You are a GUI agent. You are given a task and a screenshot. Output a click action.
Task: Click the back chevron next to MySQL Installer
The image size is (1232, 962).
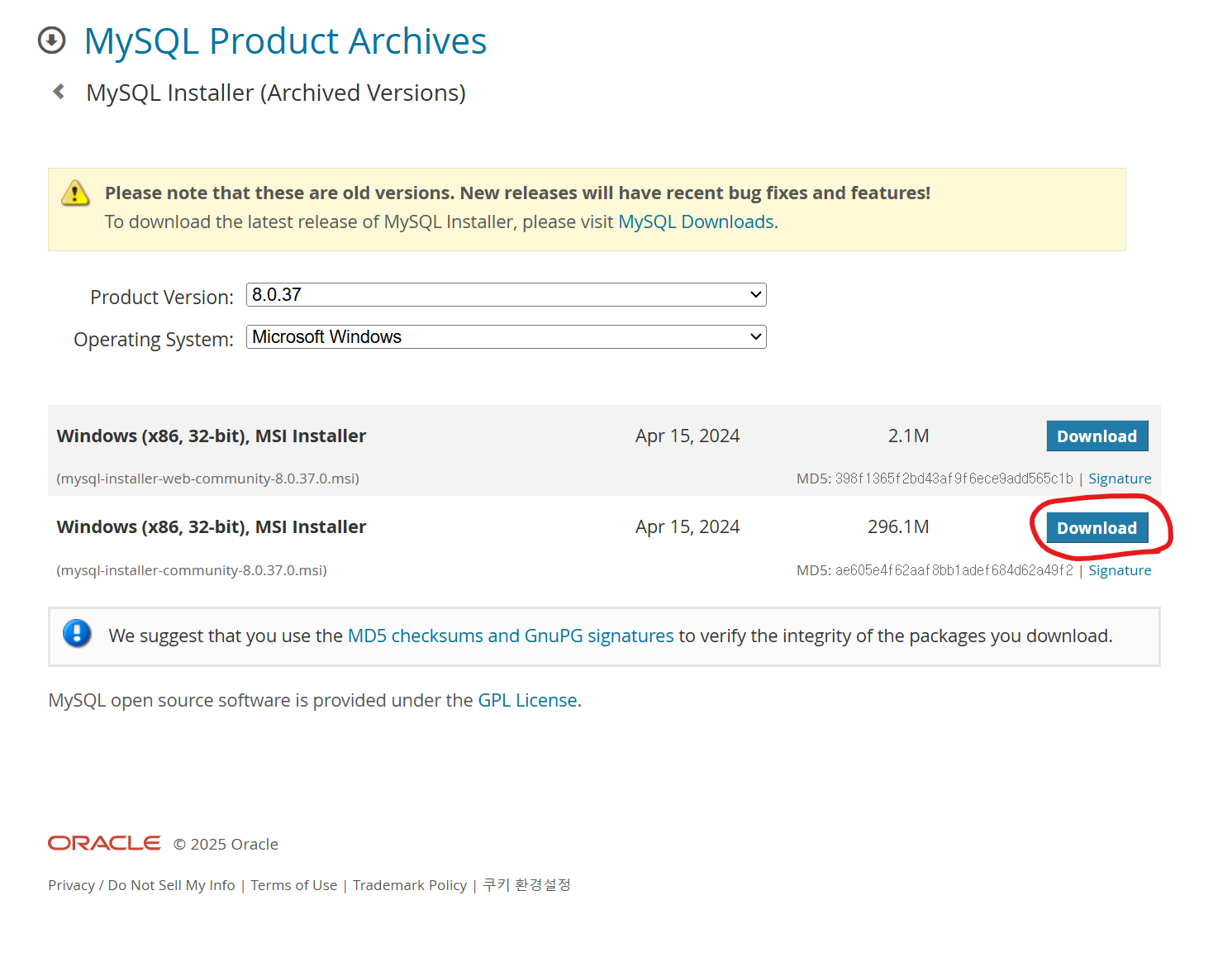coord(59,92)
